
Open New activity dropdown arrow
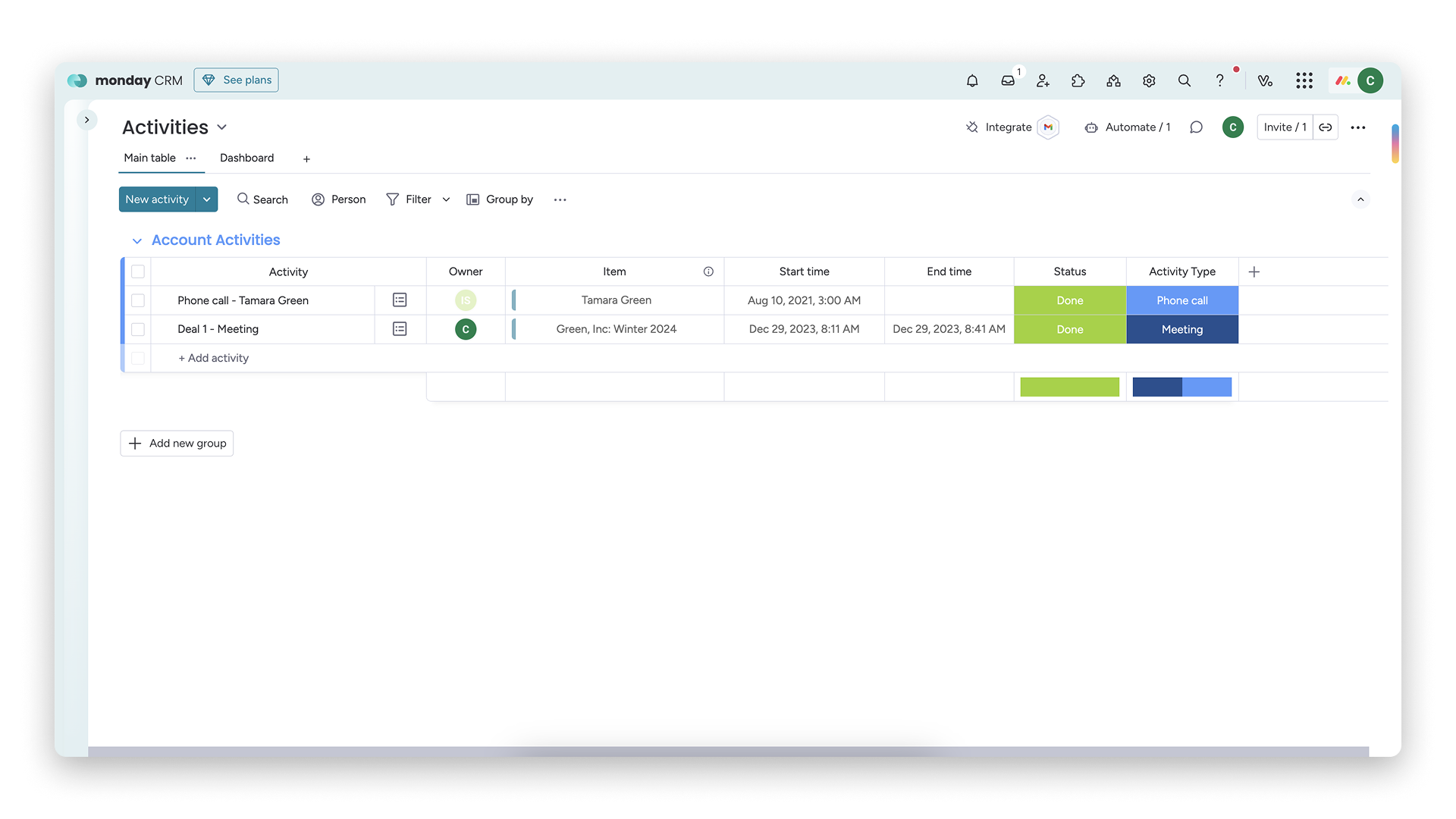tap(206, 199)
